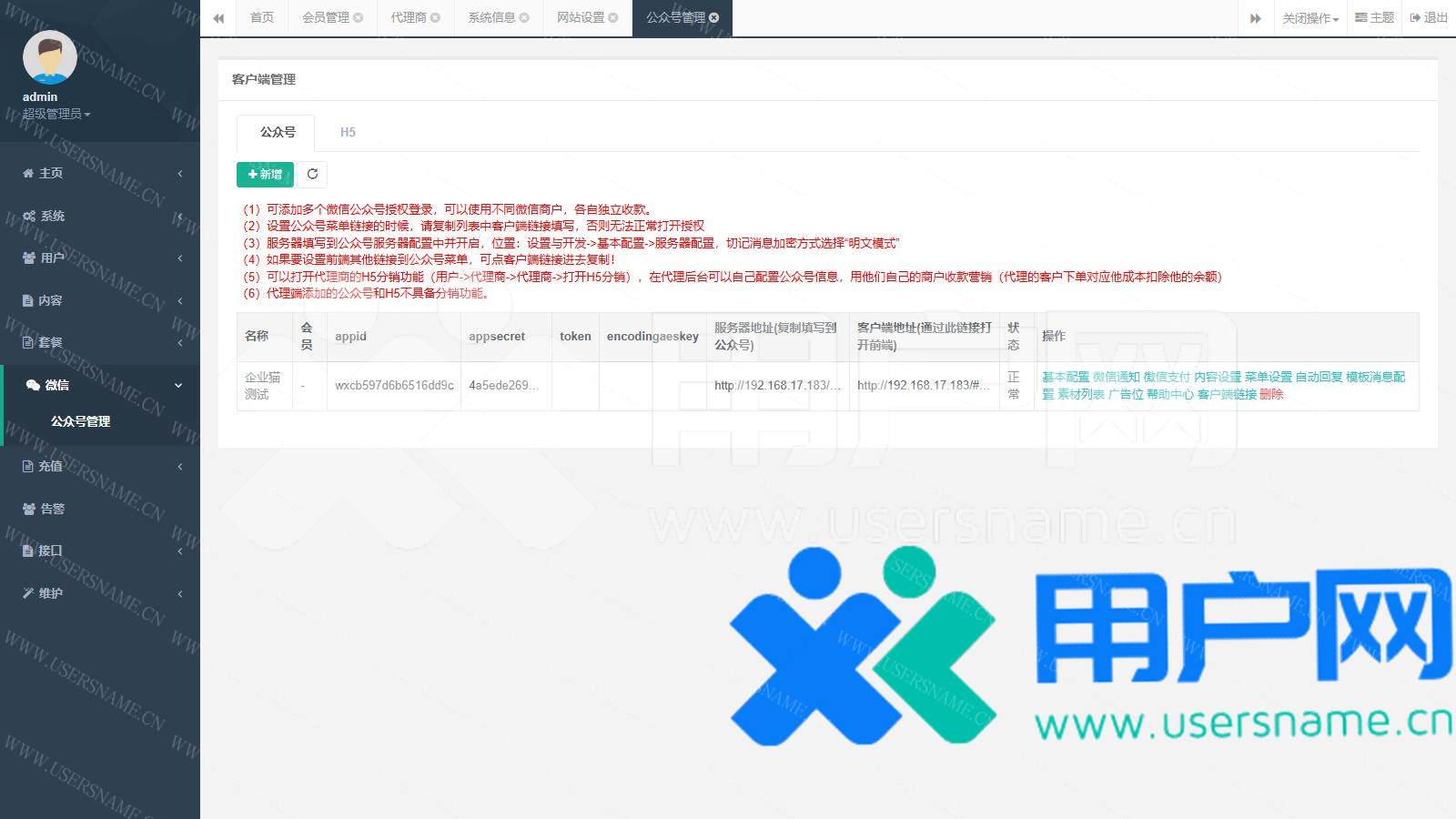Collapse the 微信 sidebar menu
Viewport: 1456px width, 819px height.
[100, 385]
